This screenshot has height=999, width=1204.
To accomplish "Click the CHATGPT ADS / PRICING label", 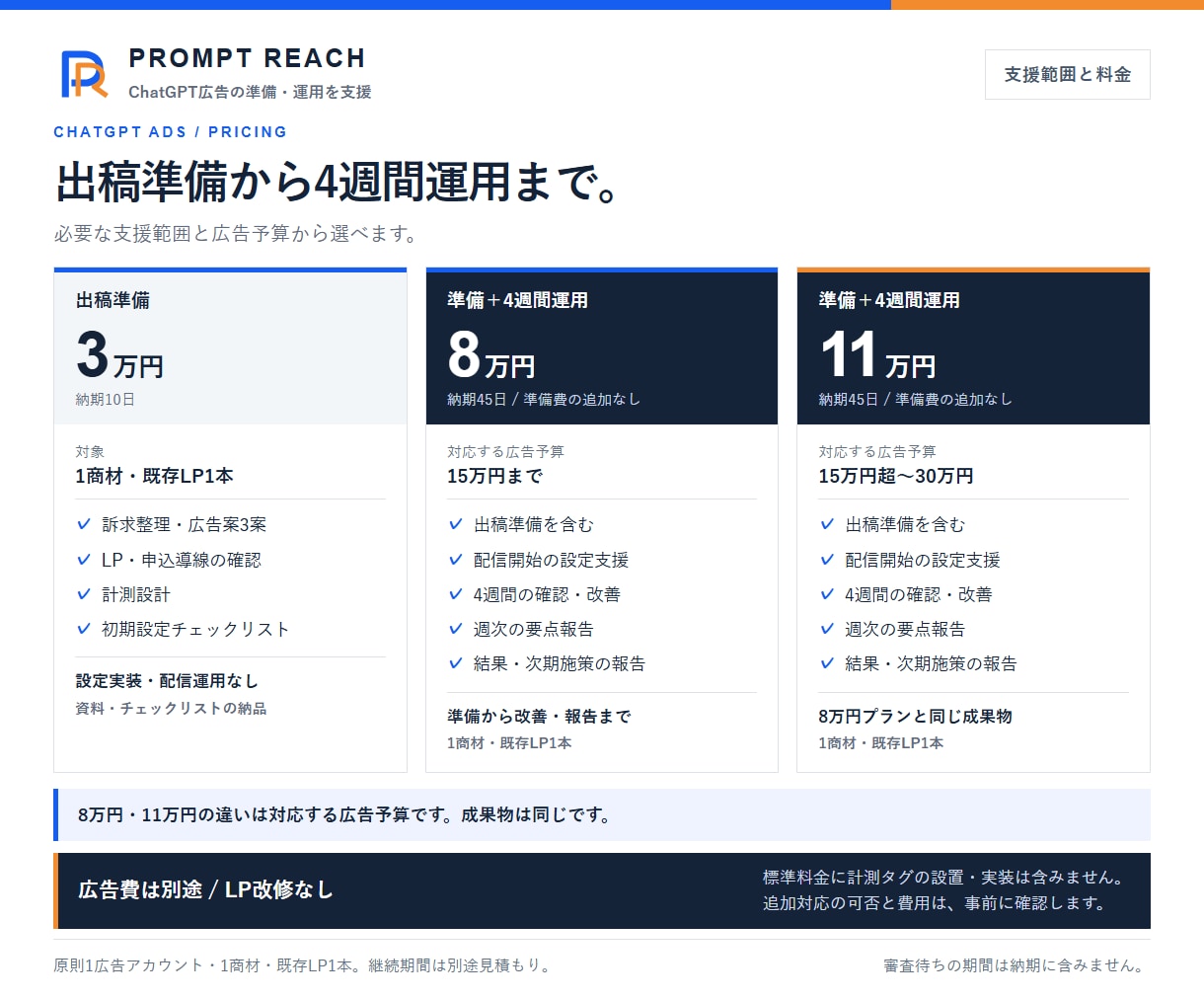I will (171, 132).
